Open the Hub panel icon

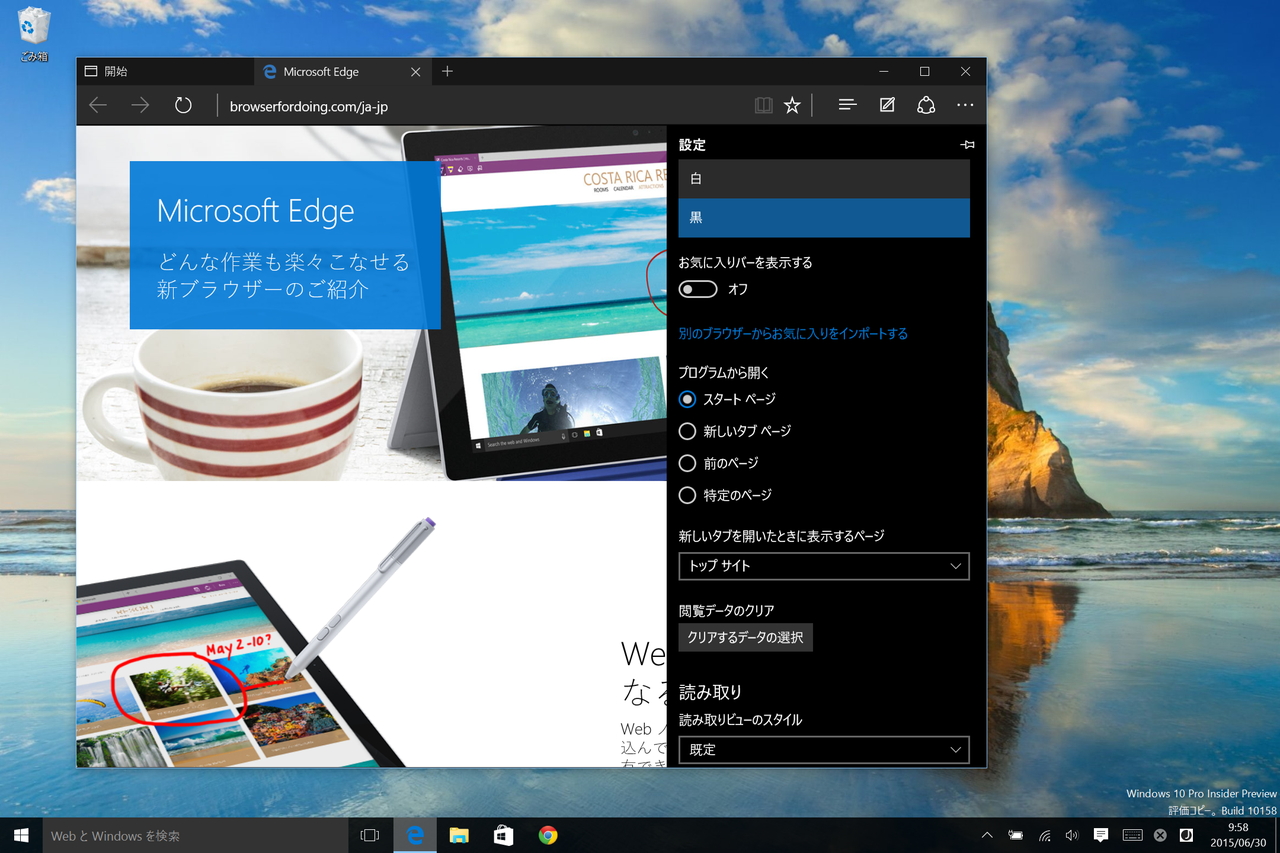846,104
